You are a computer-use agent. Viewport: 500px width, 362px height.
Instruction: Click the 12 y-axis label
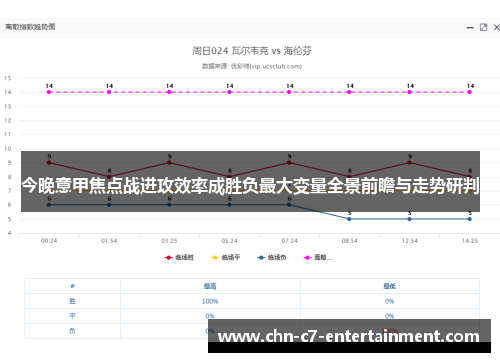click(8, 120)
